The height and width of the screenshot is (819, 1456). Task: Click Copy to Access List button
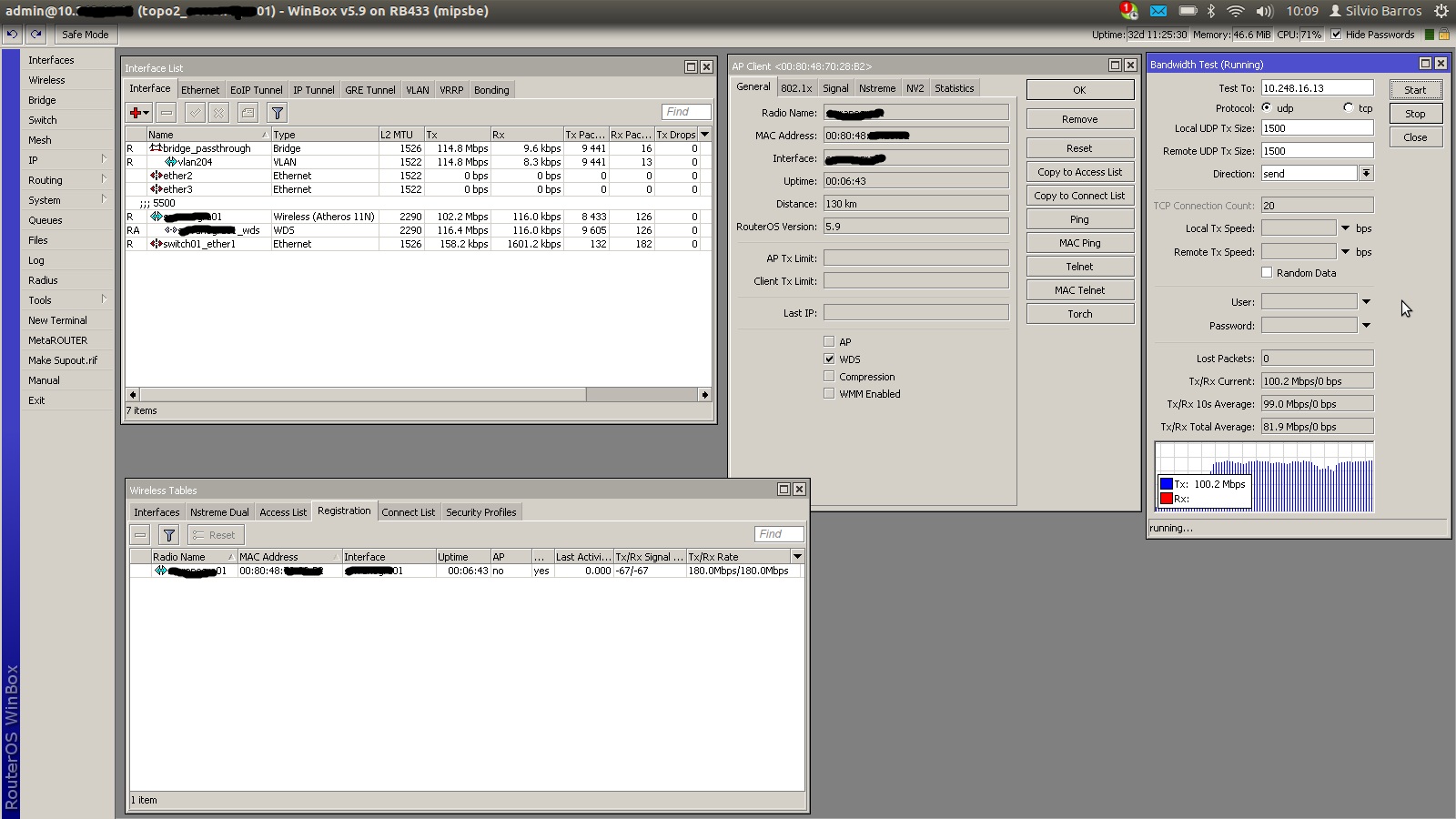point(1080,172)
